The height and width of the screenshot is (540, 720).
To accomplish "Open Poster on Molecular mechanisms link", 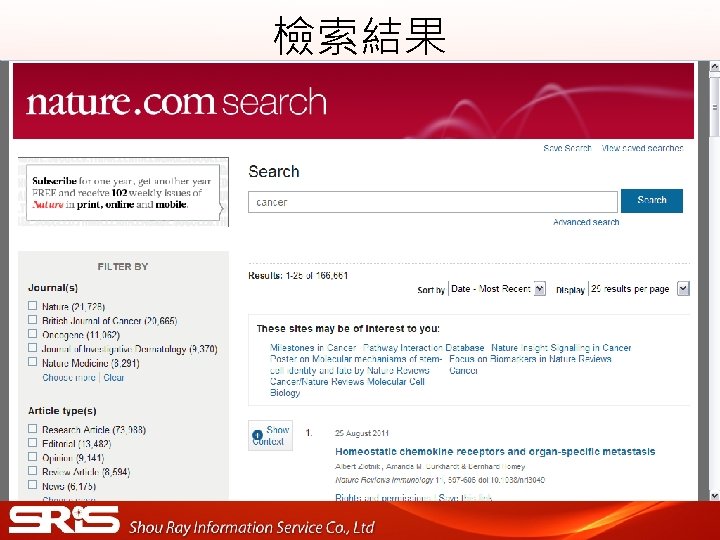I will pos(355,376).
